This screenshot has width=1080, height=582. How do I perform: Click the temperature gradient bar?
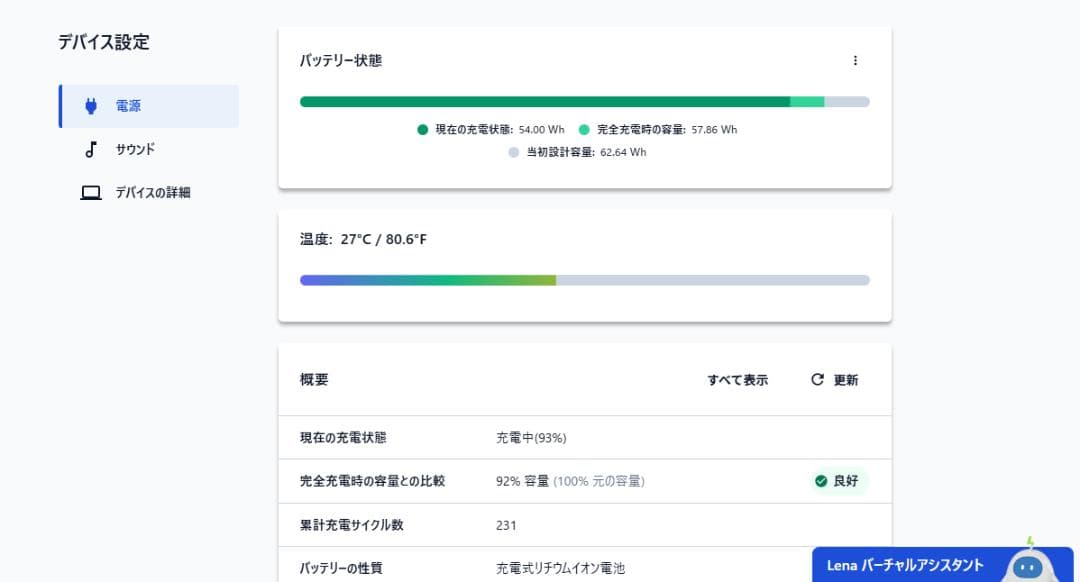coord(584,280)
